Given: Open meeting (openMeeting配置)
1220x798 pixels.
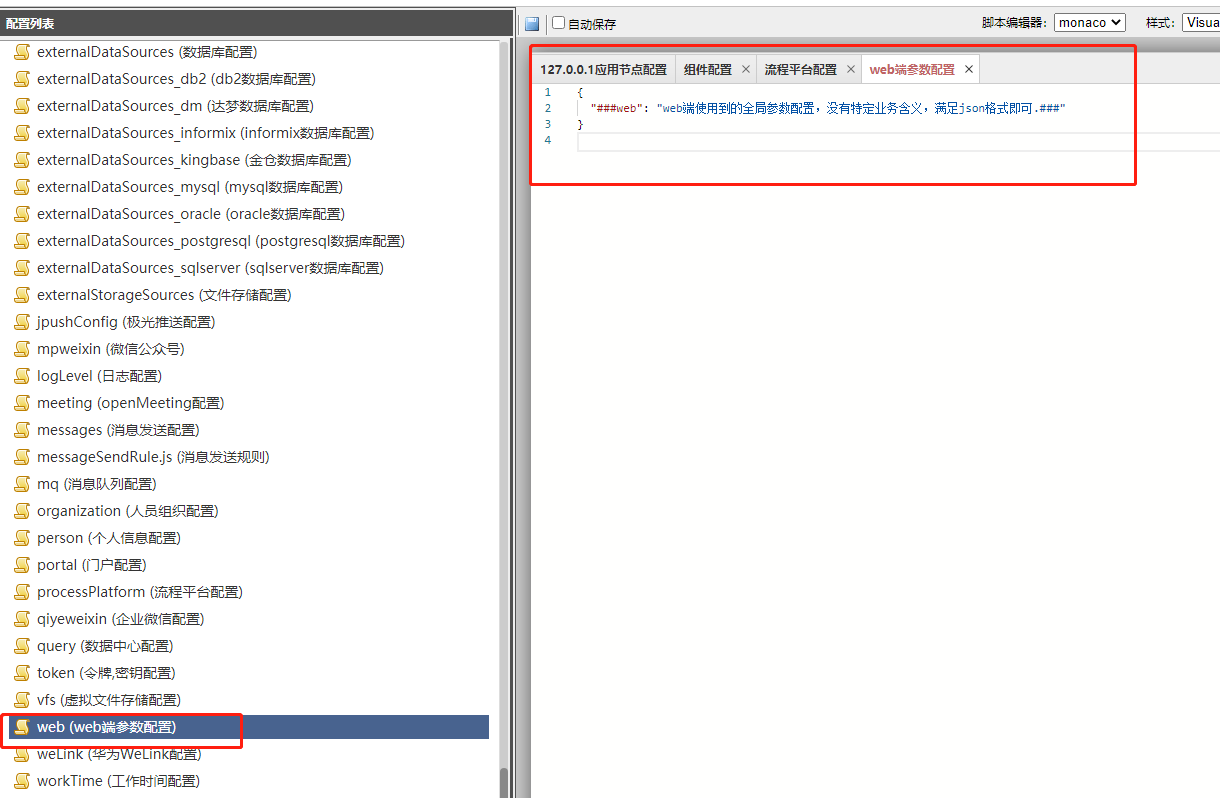Looking at the screenshot, I should pyautogui.click(x=131, y=403).
